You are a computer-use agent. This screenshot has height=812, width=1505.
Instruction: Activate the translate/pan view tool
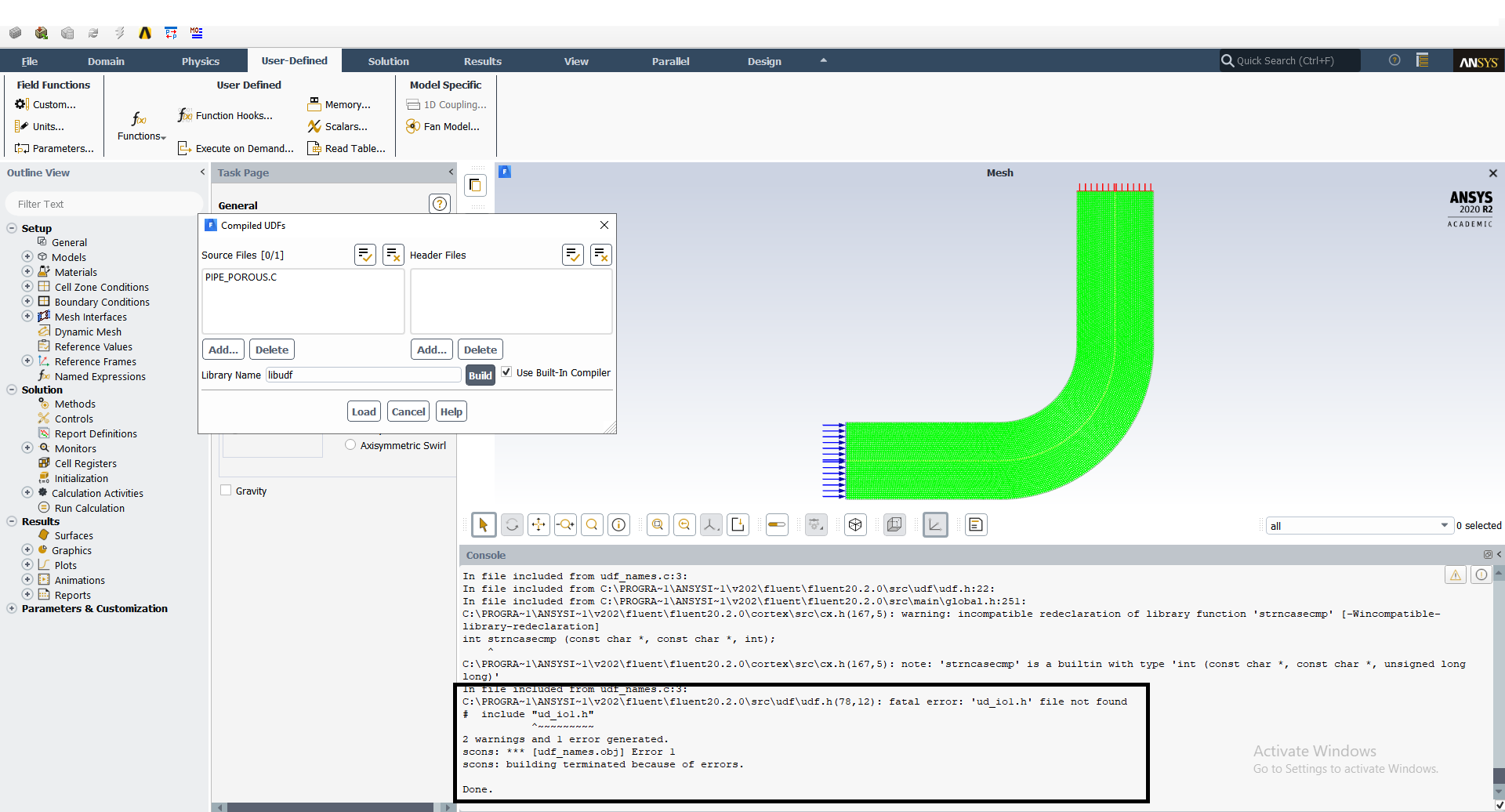[x=539, y=525]
